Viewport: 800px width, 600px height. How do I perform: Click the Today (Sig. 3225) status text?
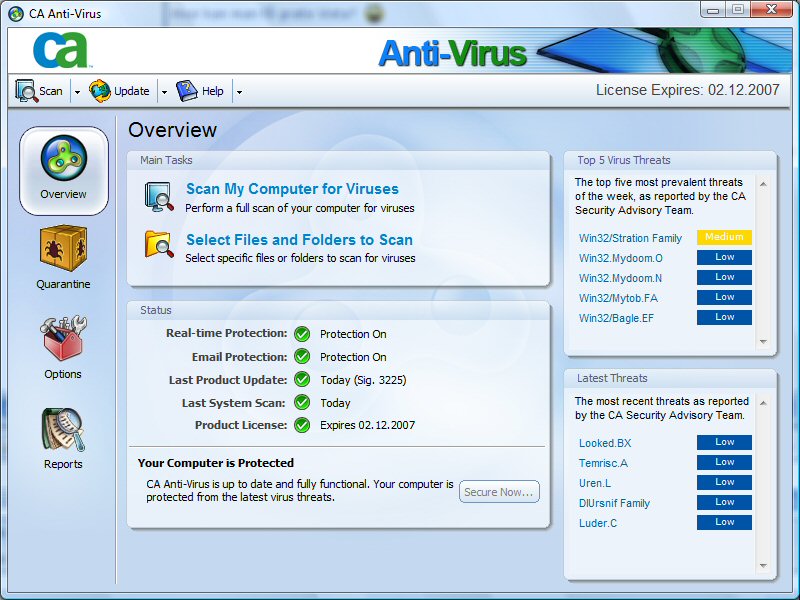click(363, 380)
